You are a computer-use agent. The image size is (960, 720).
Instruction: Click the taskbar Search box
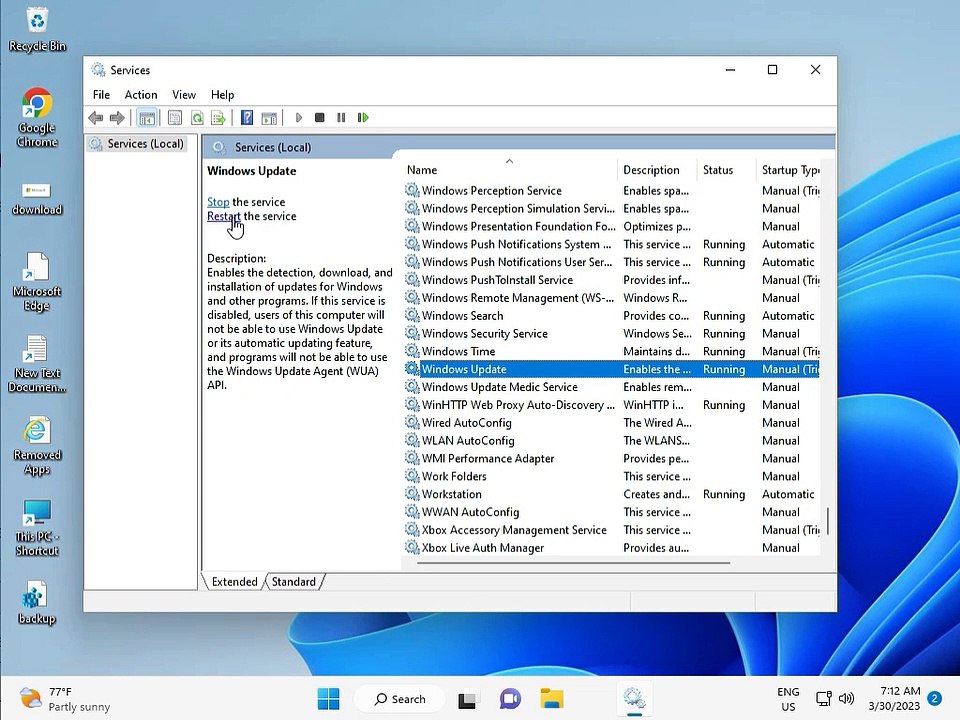(400, 699)
